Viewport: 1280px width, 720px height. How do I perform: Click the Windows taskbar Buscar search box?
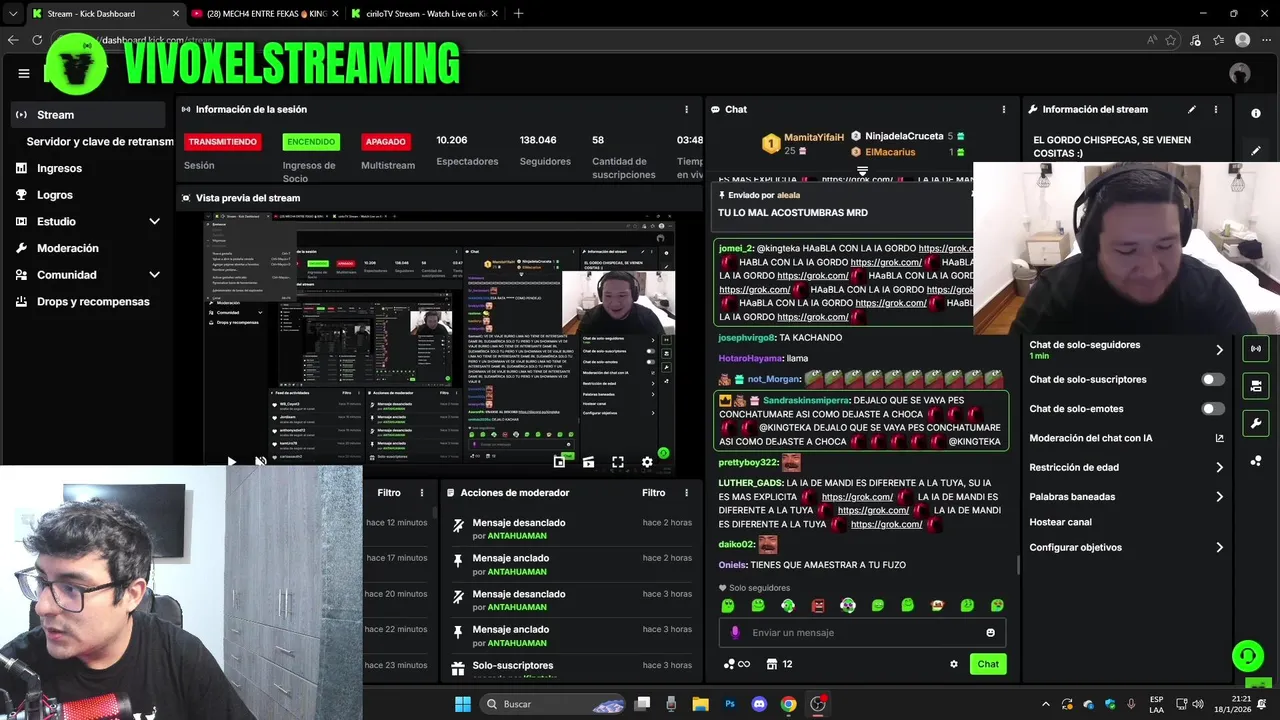[550, 704]
